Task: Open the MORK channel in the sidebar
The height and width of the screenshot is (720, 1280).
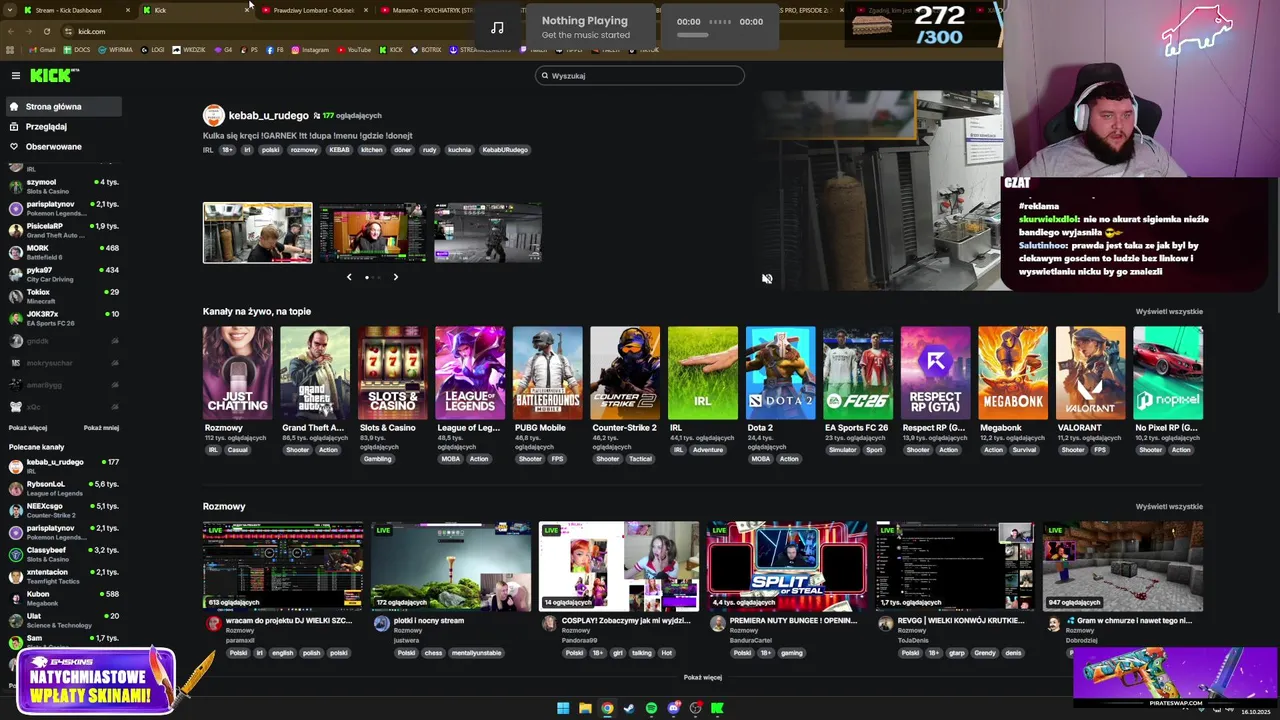Action: 62,252
